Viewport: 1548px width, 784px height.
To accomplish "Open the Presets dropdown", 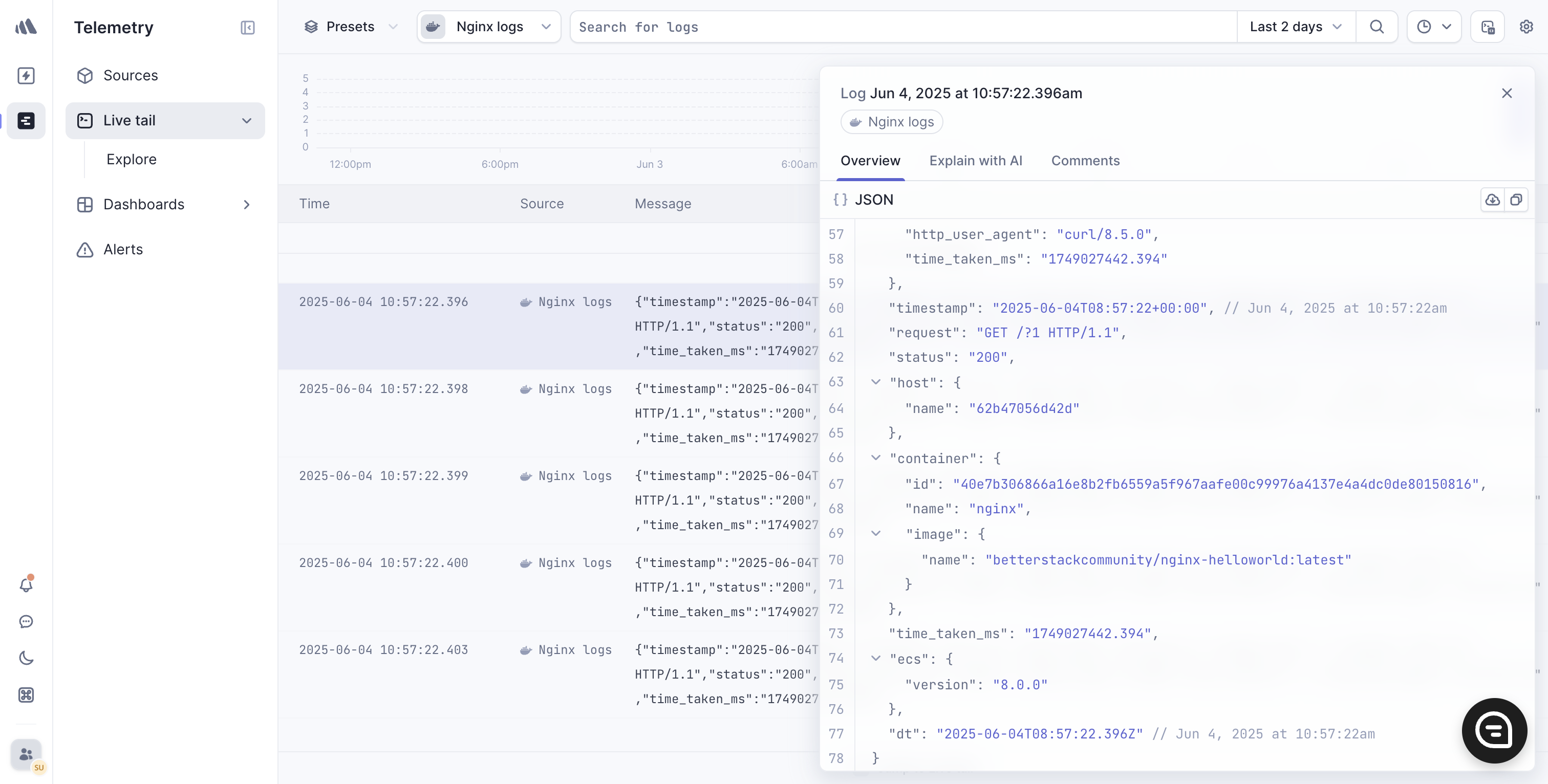I will [x=351, y=27].
